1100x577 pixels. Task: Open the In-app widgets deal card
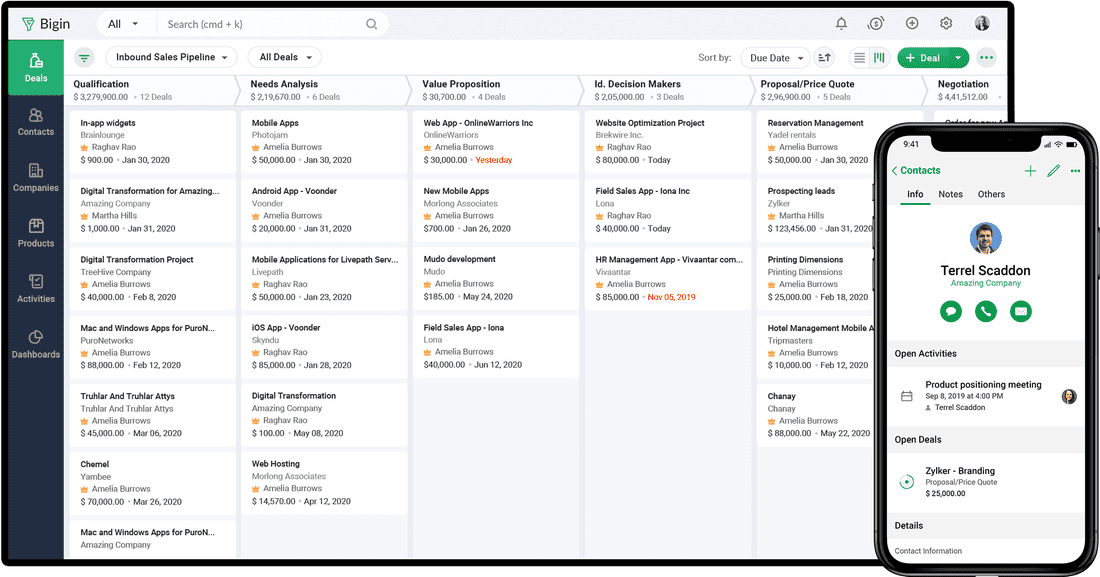point(152,141)
